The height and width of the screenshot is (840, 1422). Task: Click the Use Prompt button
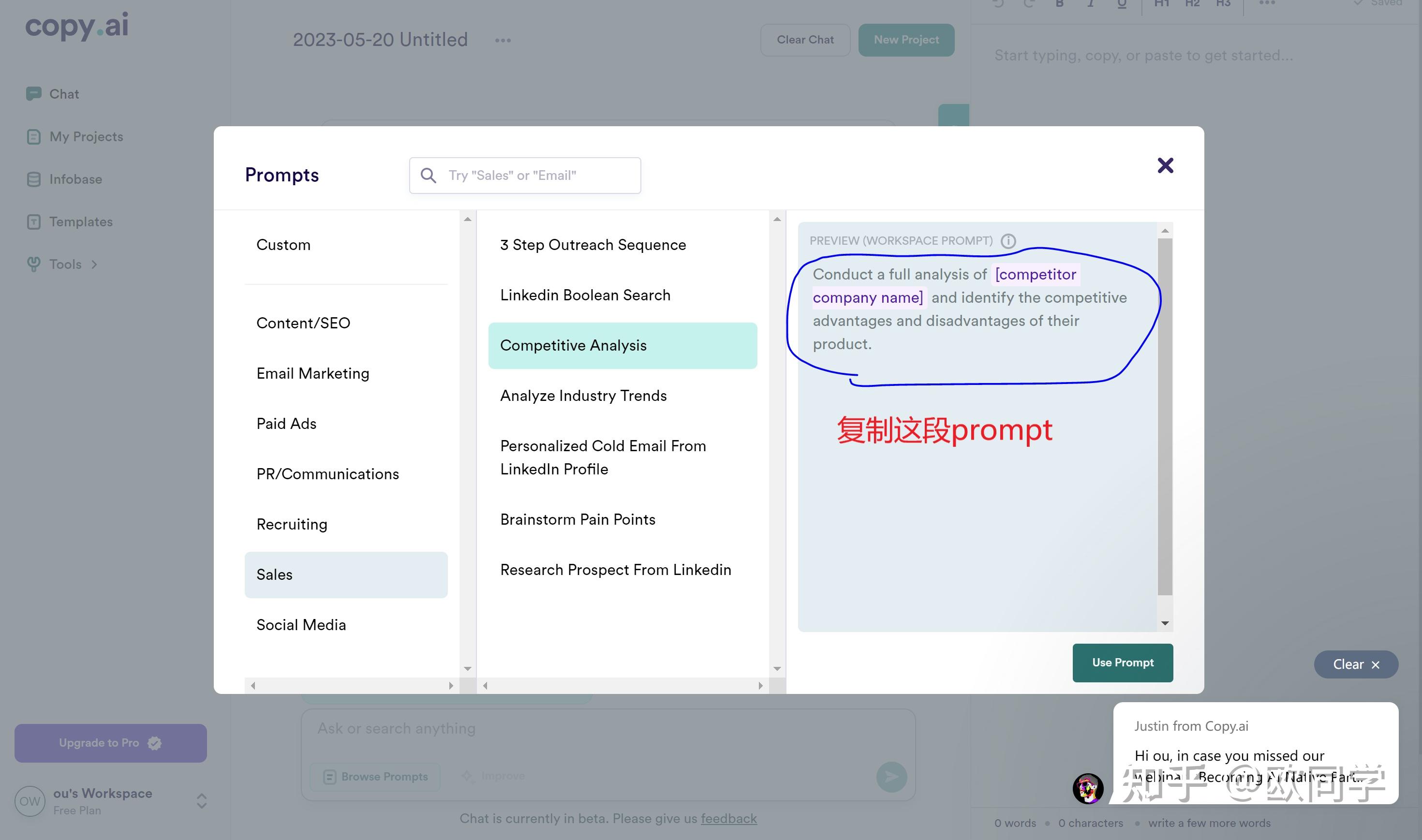pyautogui.click(x=1122, y=662)
